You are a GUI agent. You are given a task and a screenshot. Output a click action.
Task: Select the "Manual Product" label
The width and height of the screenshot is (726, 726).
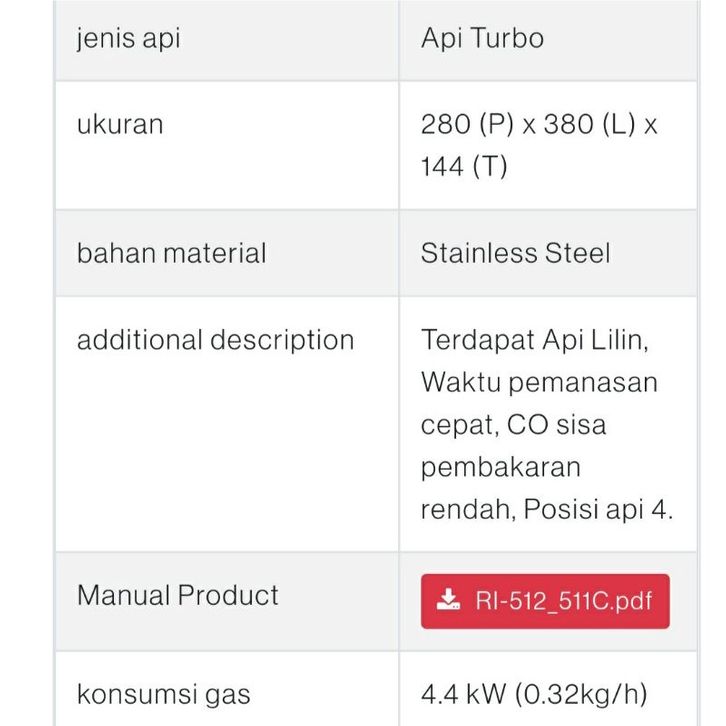(178, 595)
